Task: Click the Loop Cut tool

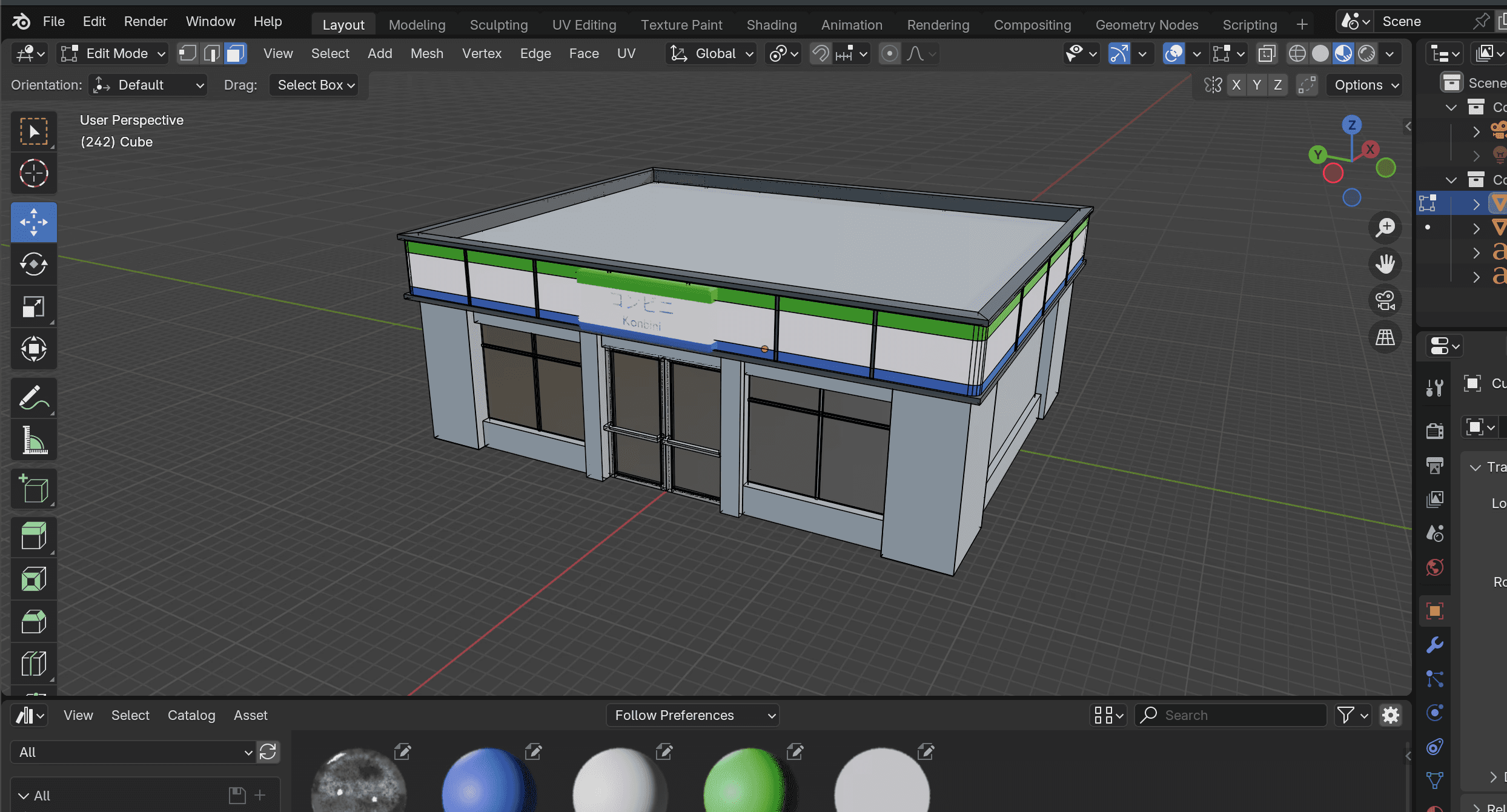Action: [33, 664]
